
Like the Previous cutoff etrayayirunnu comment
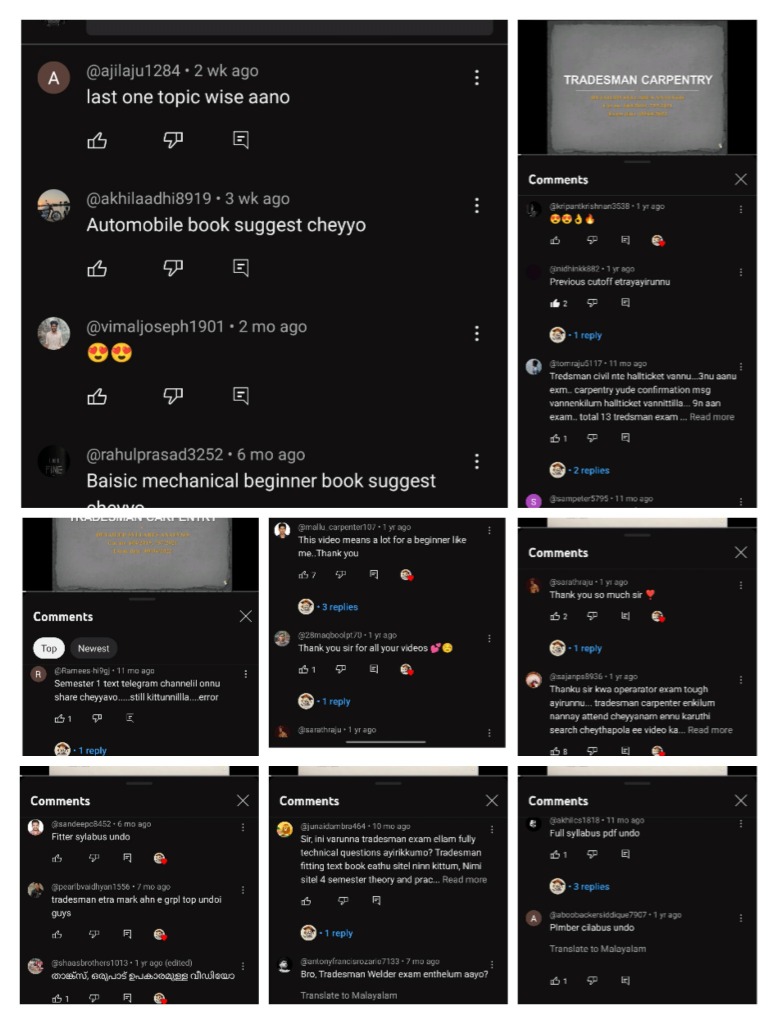tap(555, 303)
